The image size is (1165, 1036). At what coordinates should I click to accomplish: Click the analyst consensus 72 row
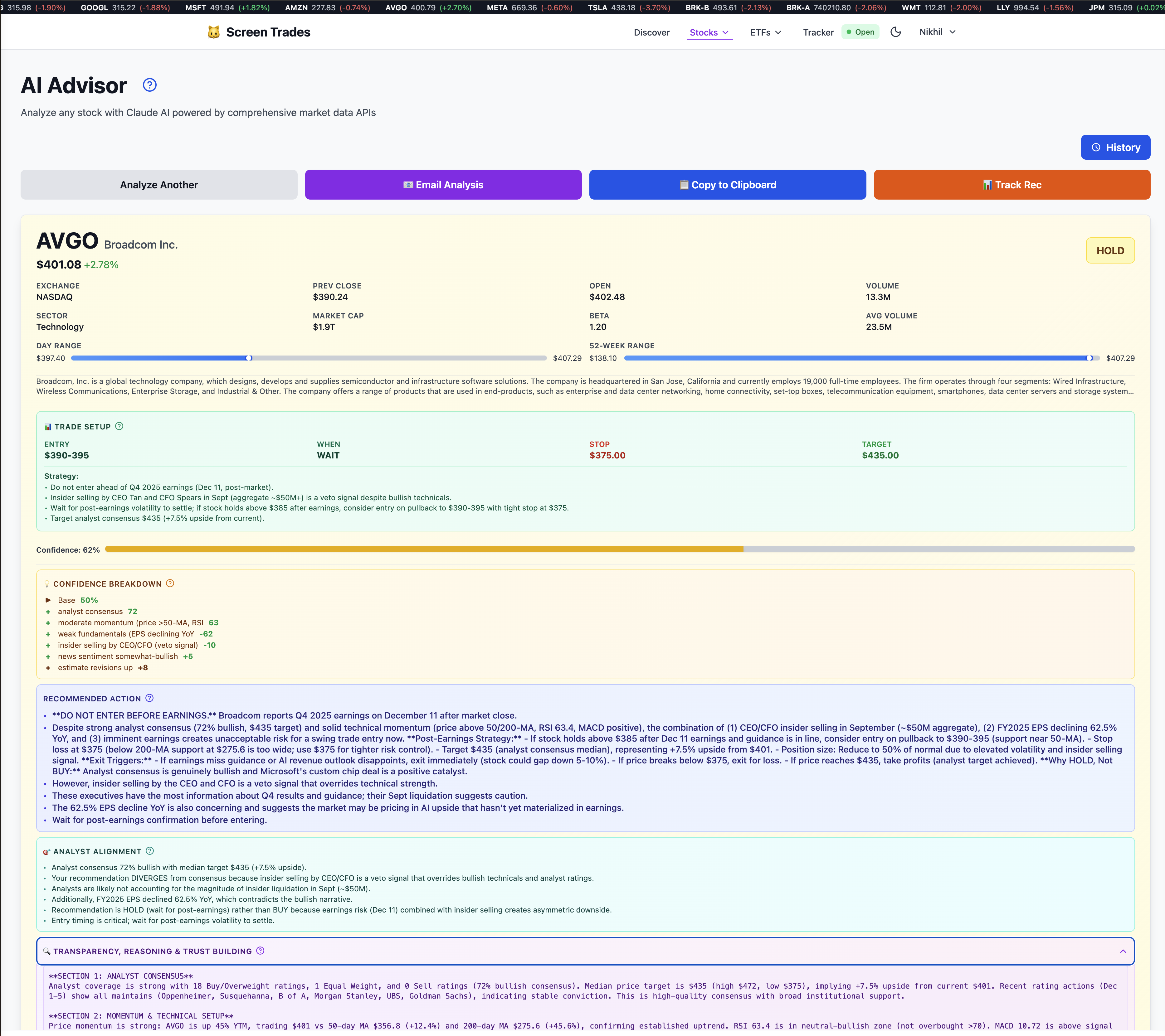(x=91, y=612)
